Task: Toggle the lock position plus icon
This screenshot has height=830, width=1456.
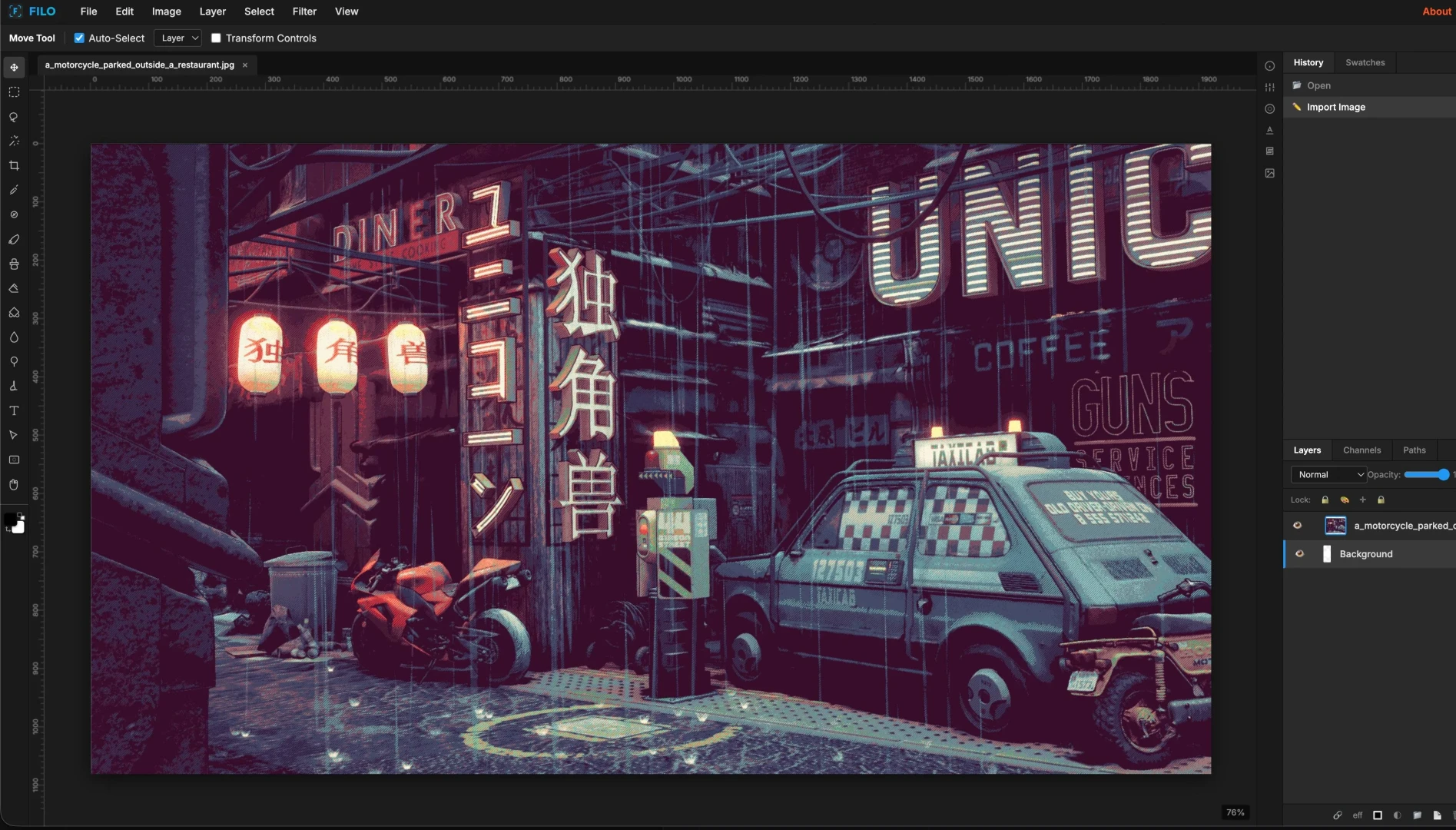Action: coord(1363,500)
